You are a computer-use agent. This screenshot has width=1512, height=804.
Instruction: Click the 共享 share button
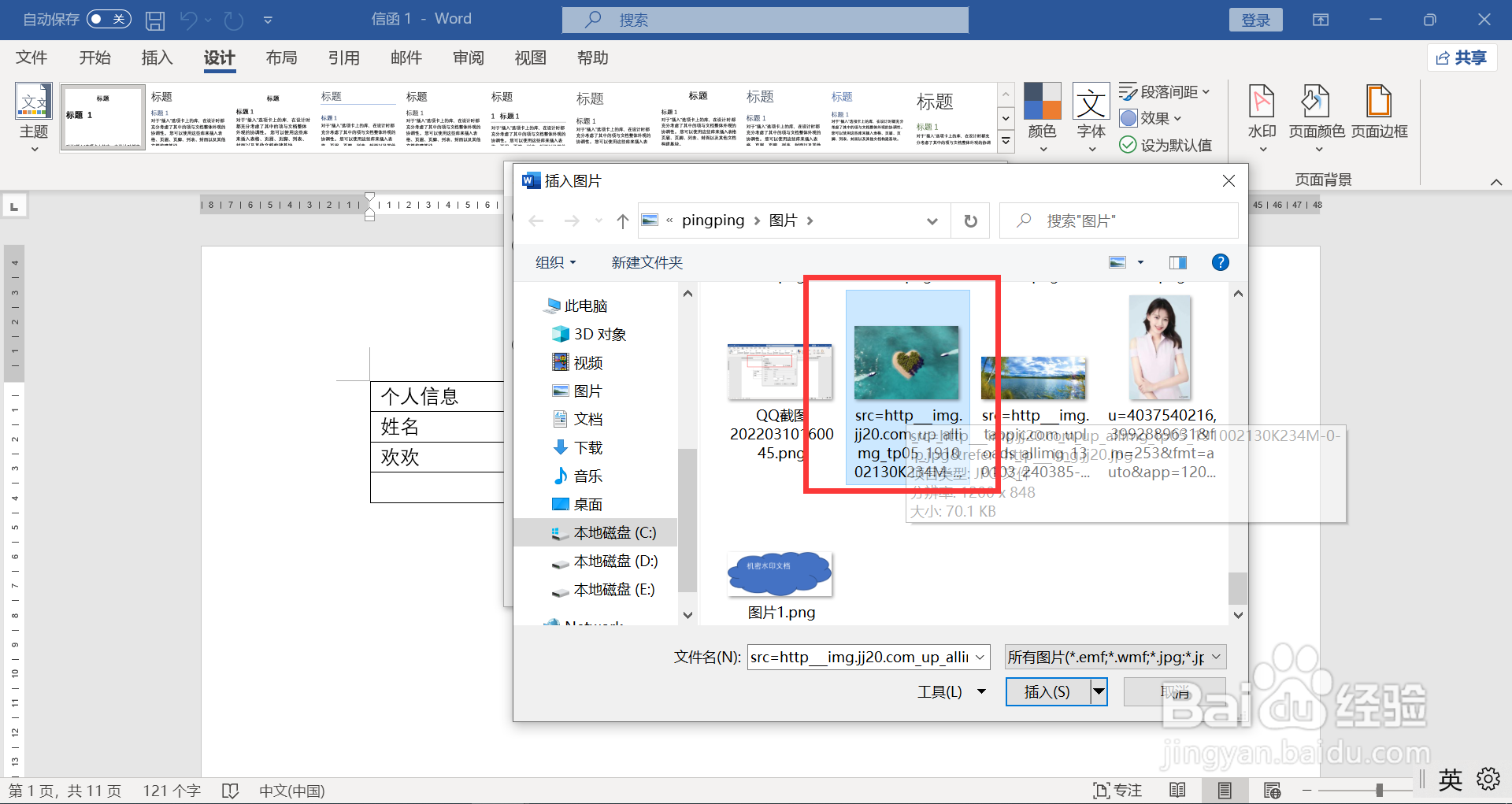pyautogui.click(x=1462, y=57)
